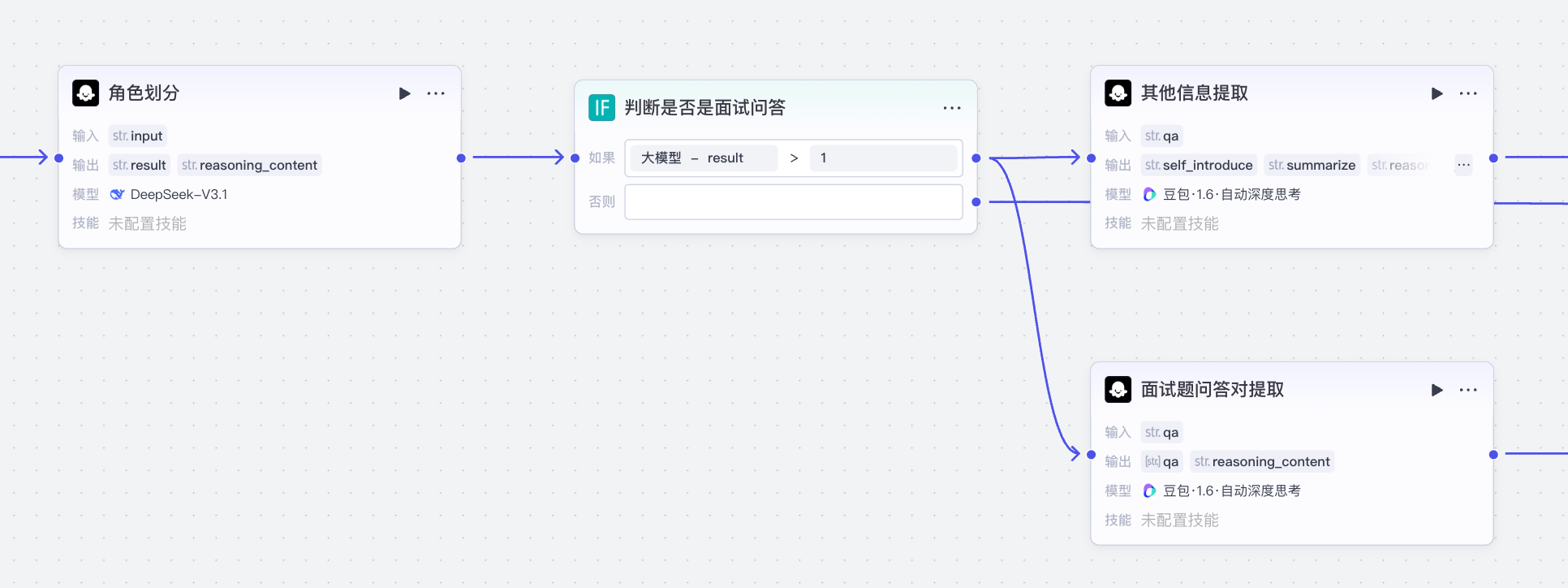Viewport: 1568px width, 588px height.
Task: Expand hidden outputs in 其他信息提取 node
Action: (x=1463, y=165)
